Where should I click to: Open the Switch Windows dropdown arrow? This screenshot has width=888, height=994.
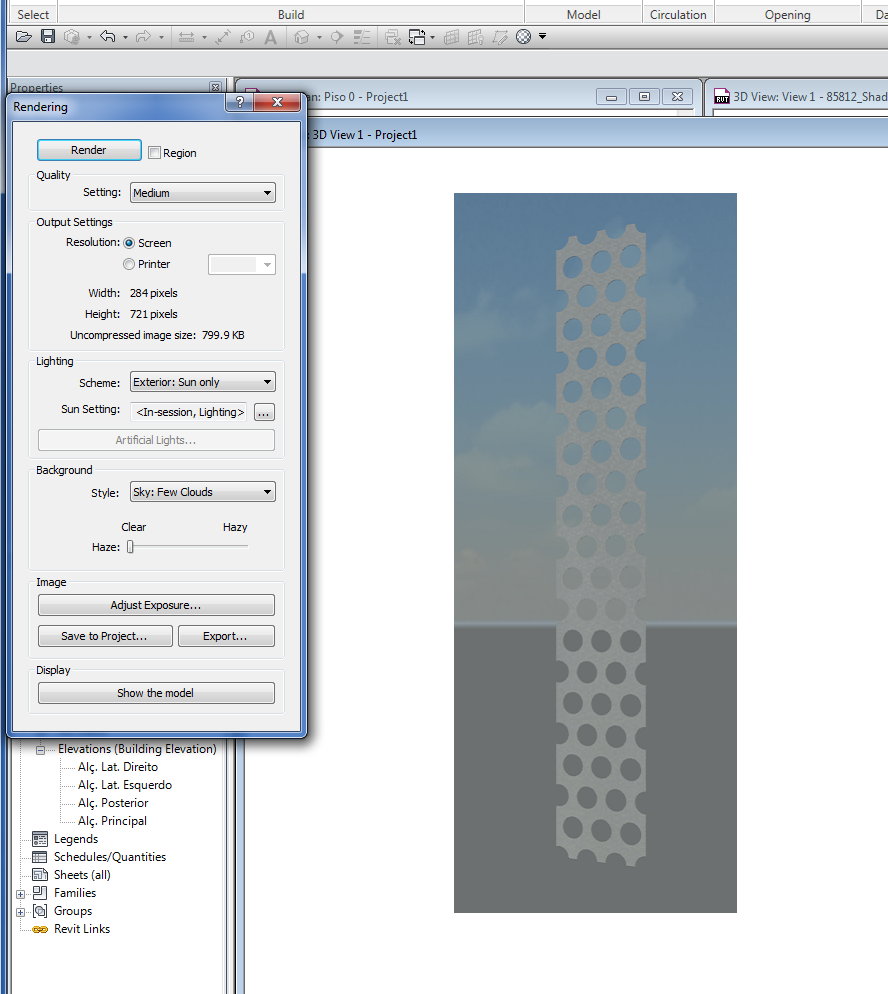[432, 37]
